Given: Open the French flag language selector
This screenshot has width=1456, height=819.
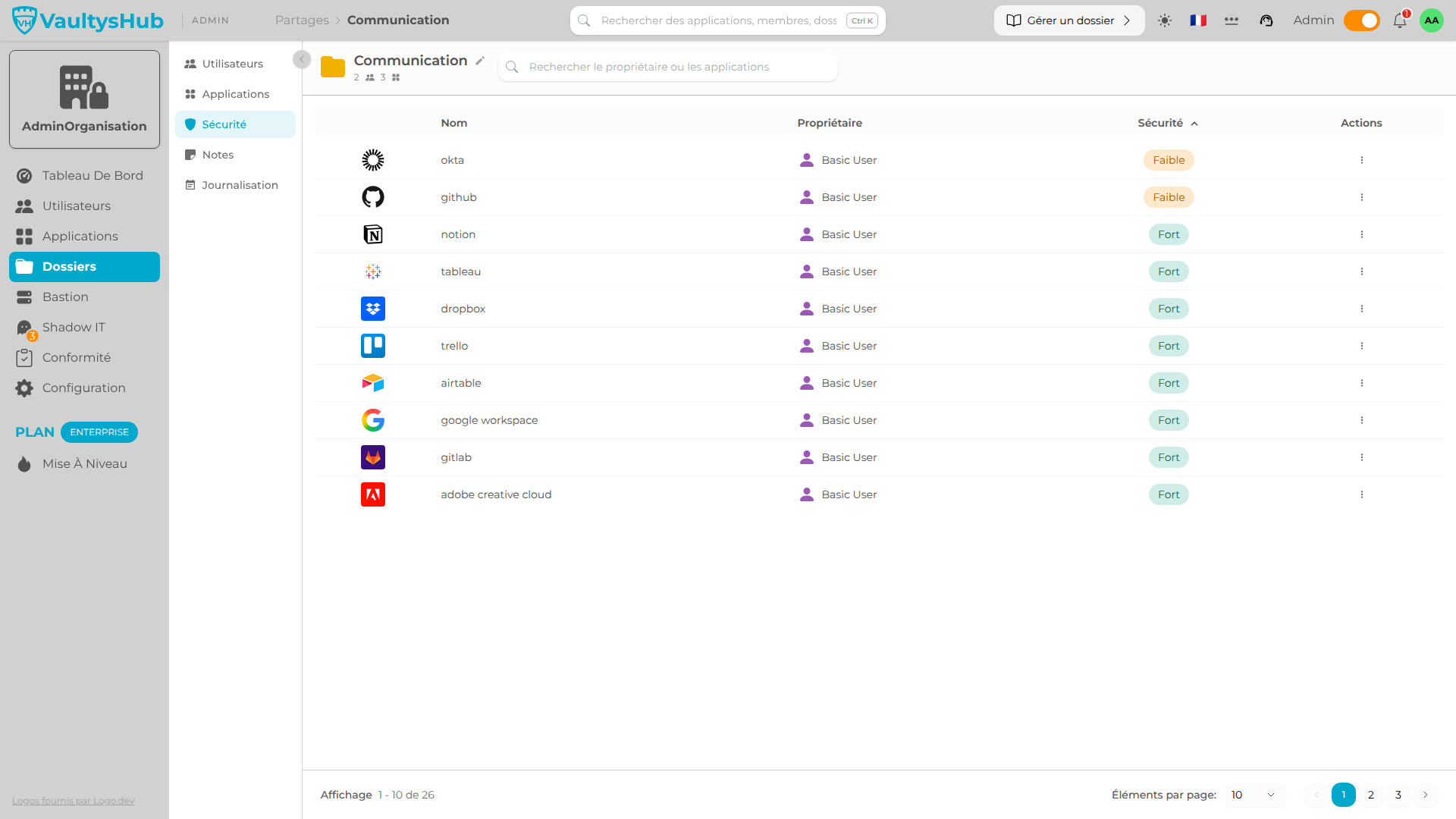Looking at the screenshot, I should click(1198, 20).
